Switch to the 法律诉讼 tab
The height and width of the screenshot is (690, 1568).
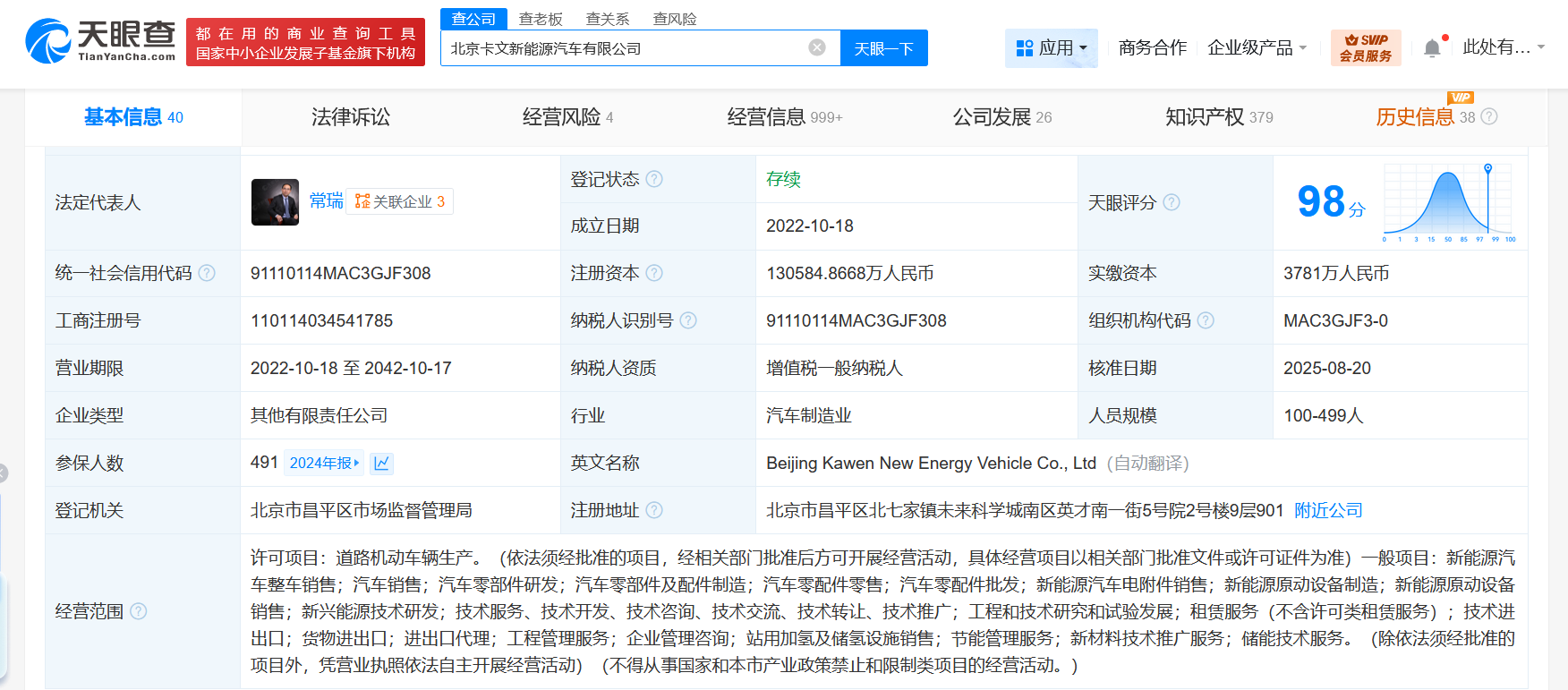pos(350,117)
